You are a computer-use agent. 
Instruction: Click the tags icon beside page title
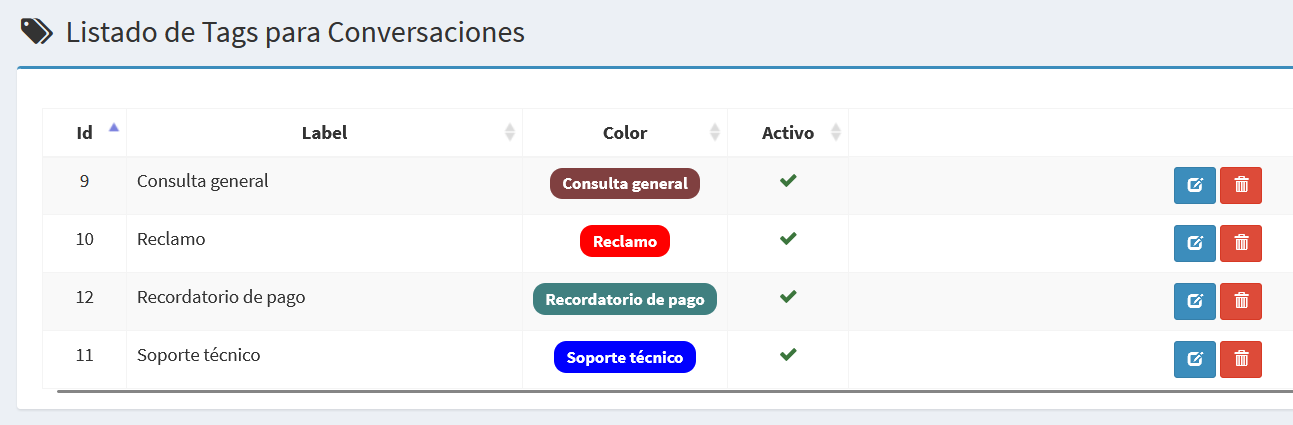point(37,32)
